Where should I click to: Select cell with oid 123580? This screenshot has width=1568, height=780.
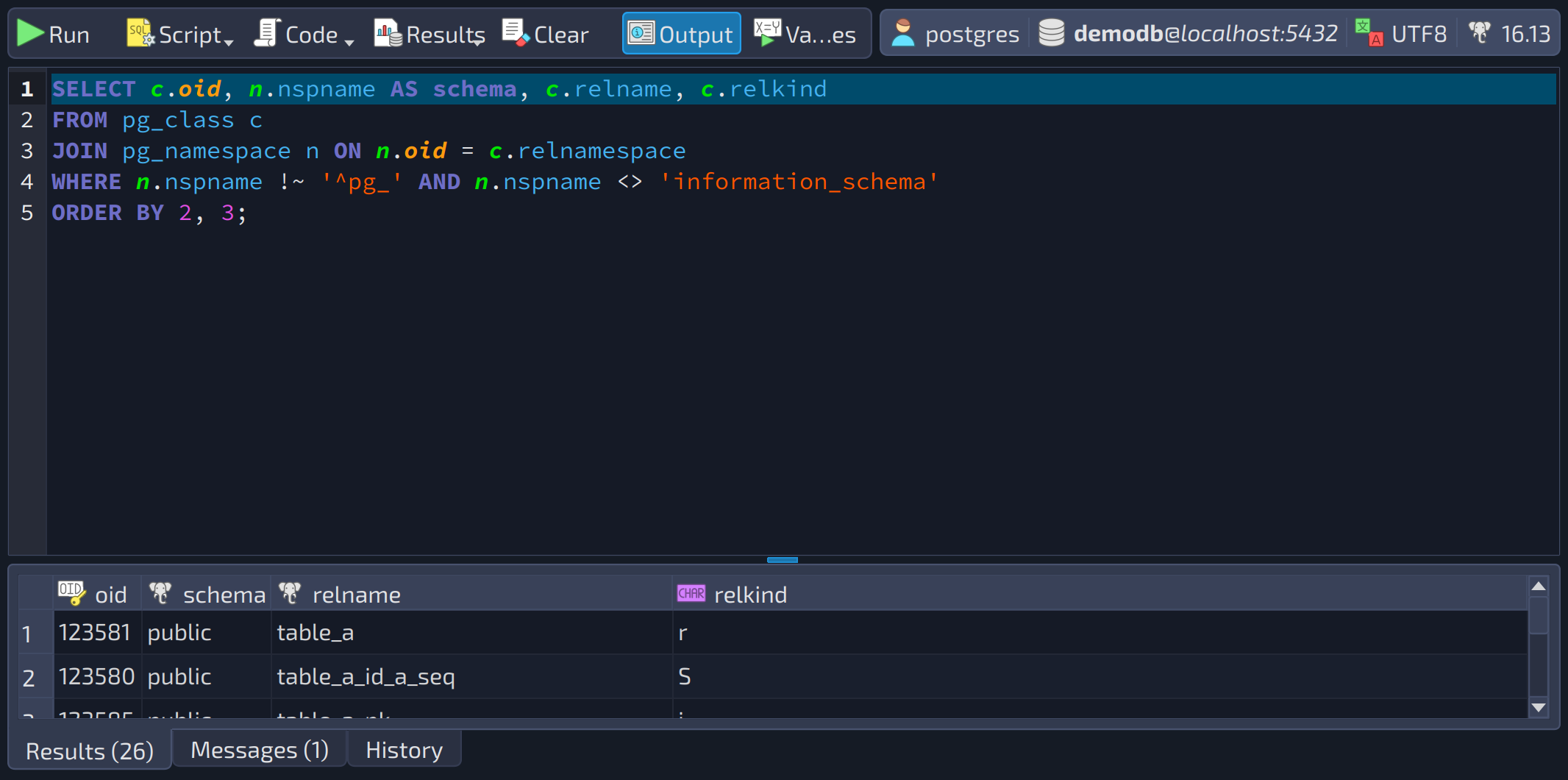click(x=97, y=676)
